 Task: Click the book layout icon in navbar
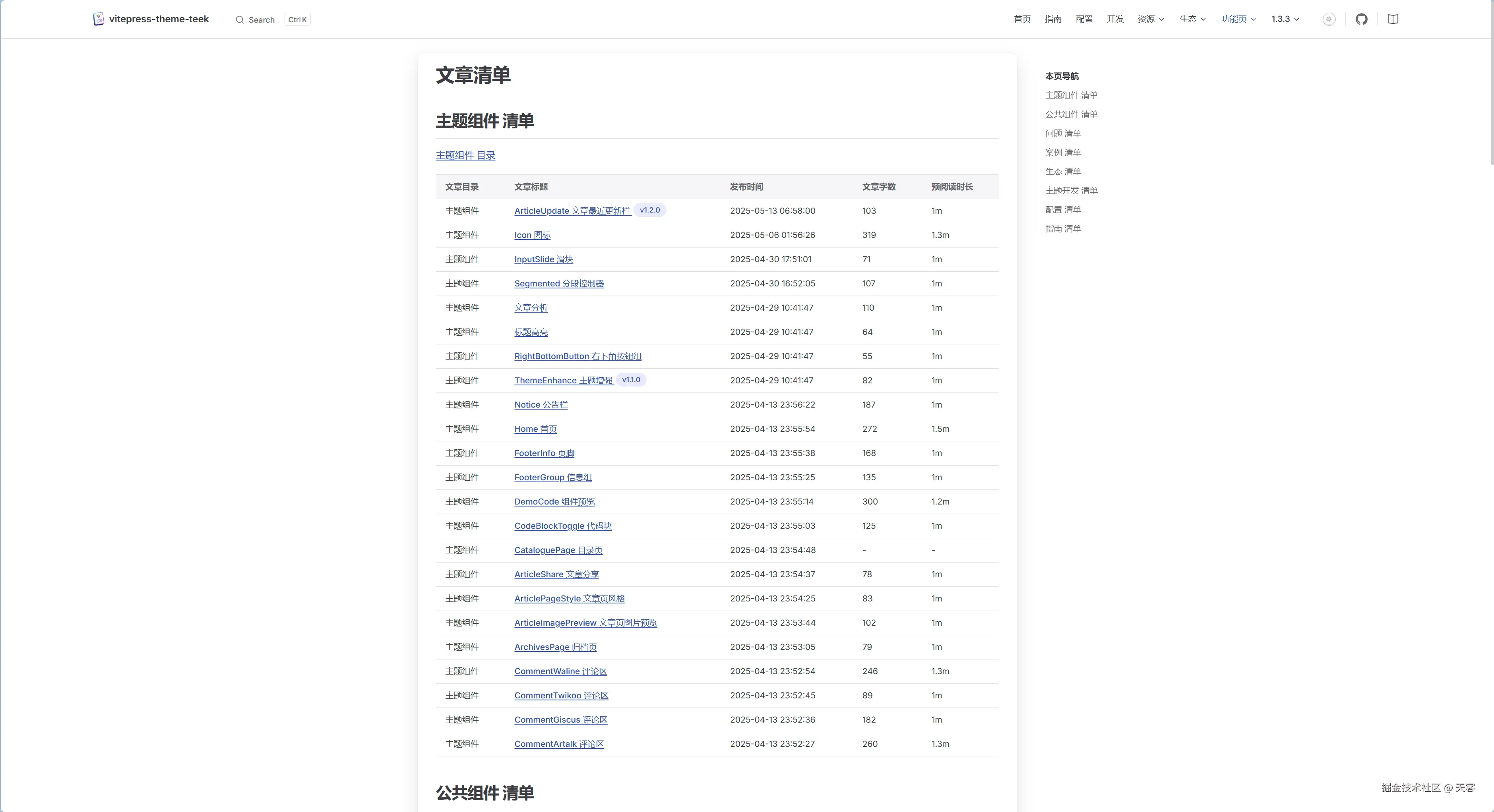pos(1393,19)
